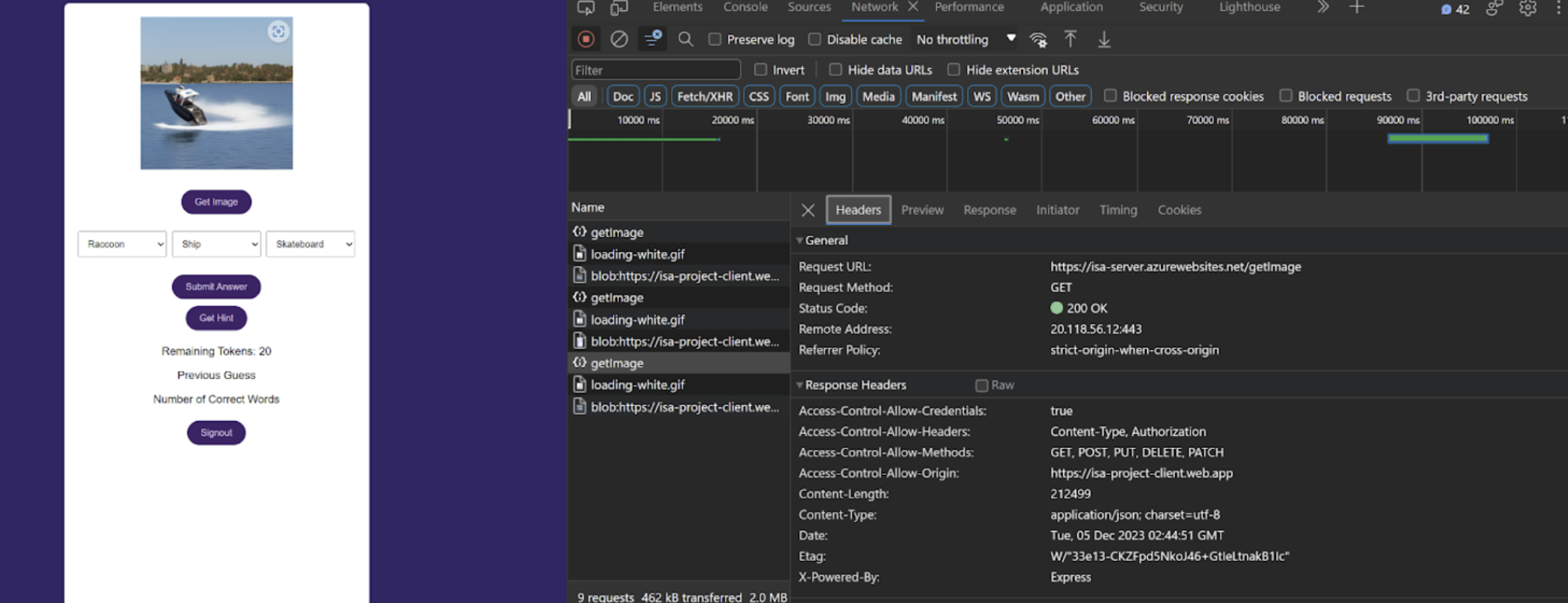
Task: Close the request details pane
Action: [x=808, y=210]
